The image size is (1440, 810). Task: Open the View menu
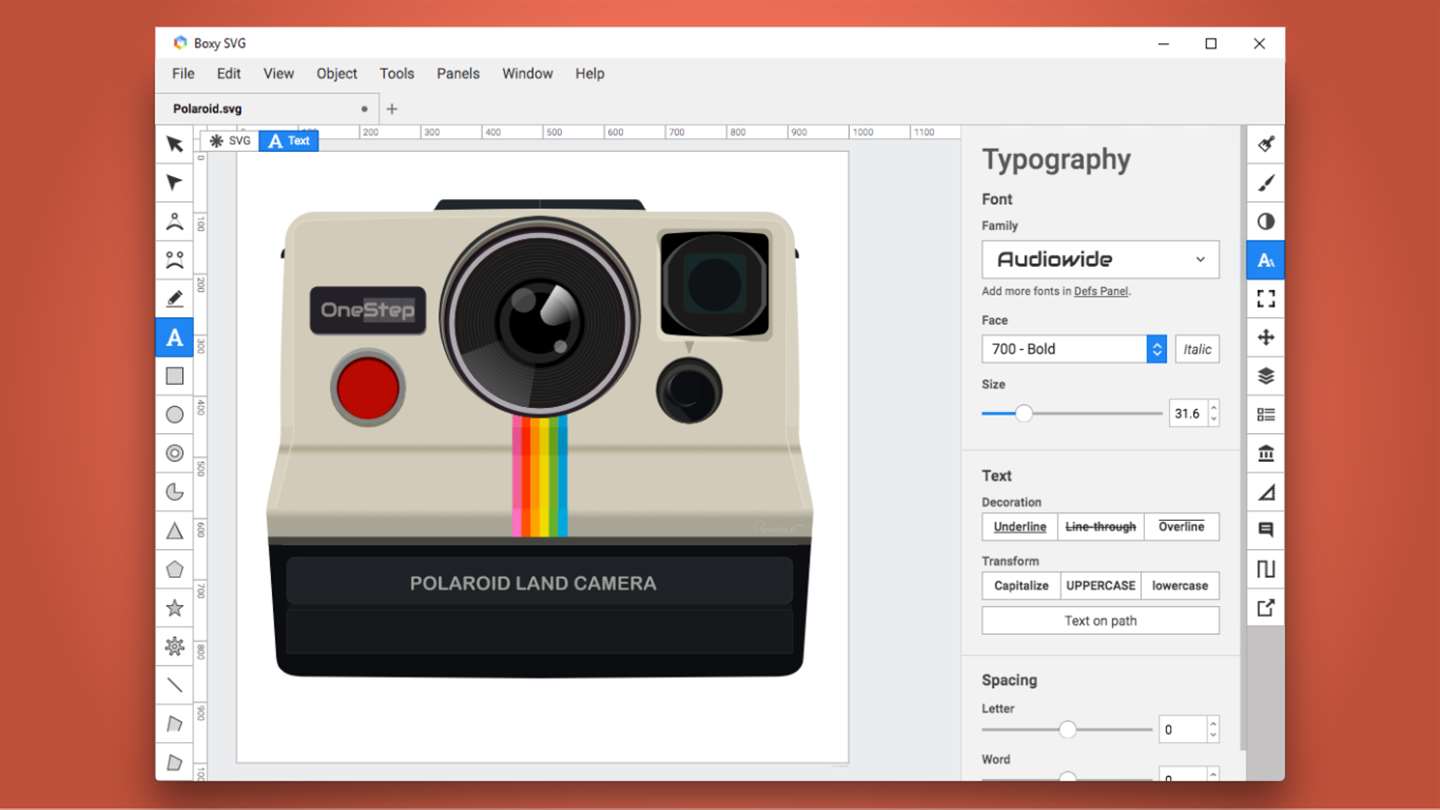[278, 73]
